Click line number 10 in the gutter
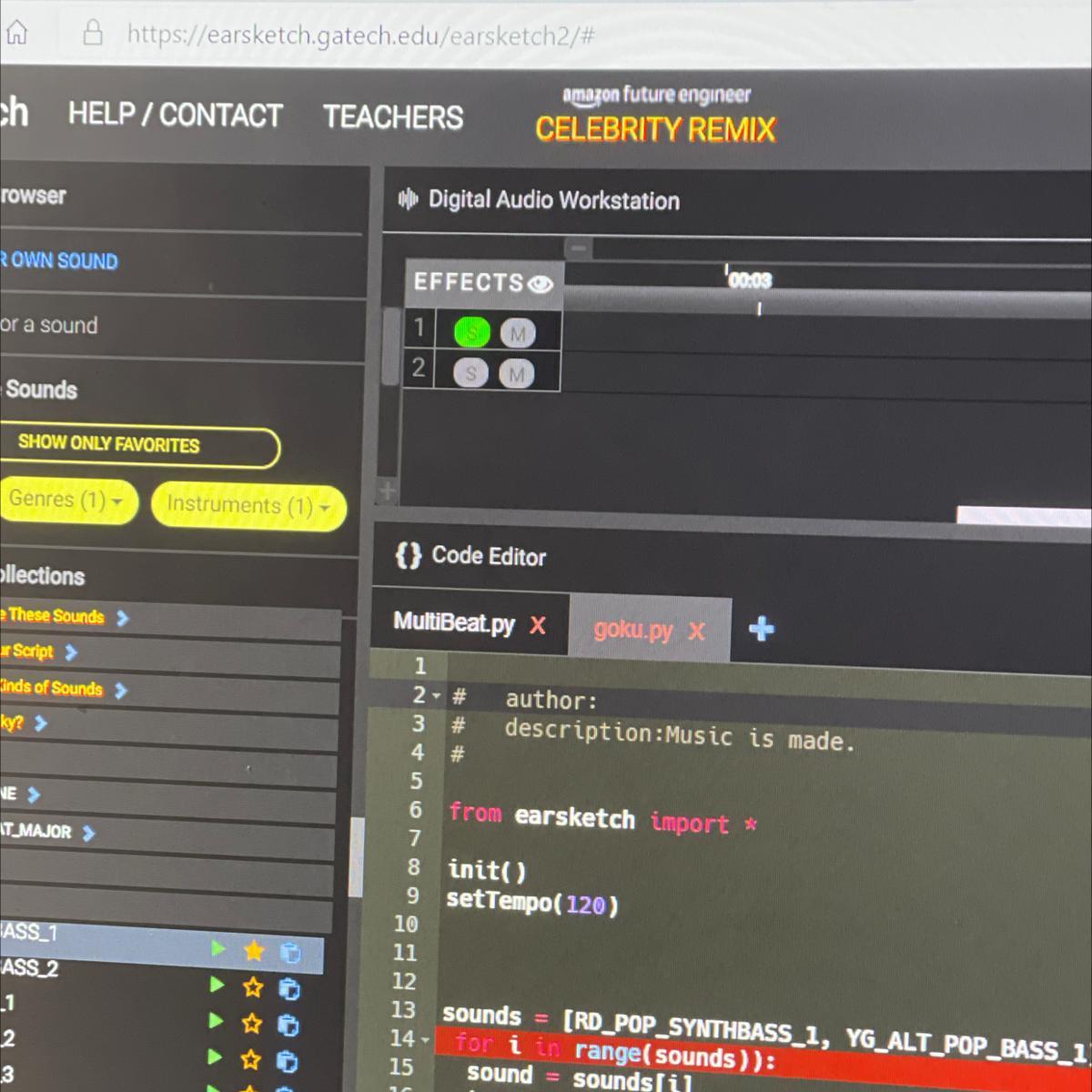Screen dimensions: 1092x1092 pyautogui.click(x=406, y=923)
